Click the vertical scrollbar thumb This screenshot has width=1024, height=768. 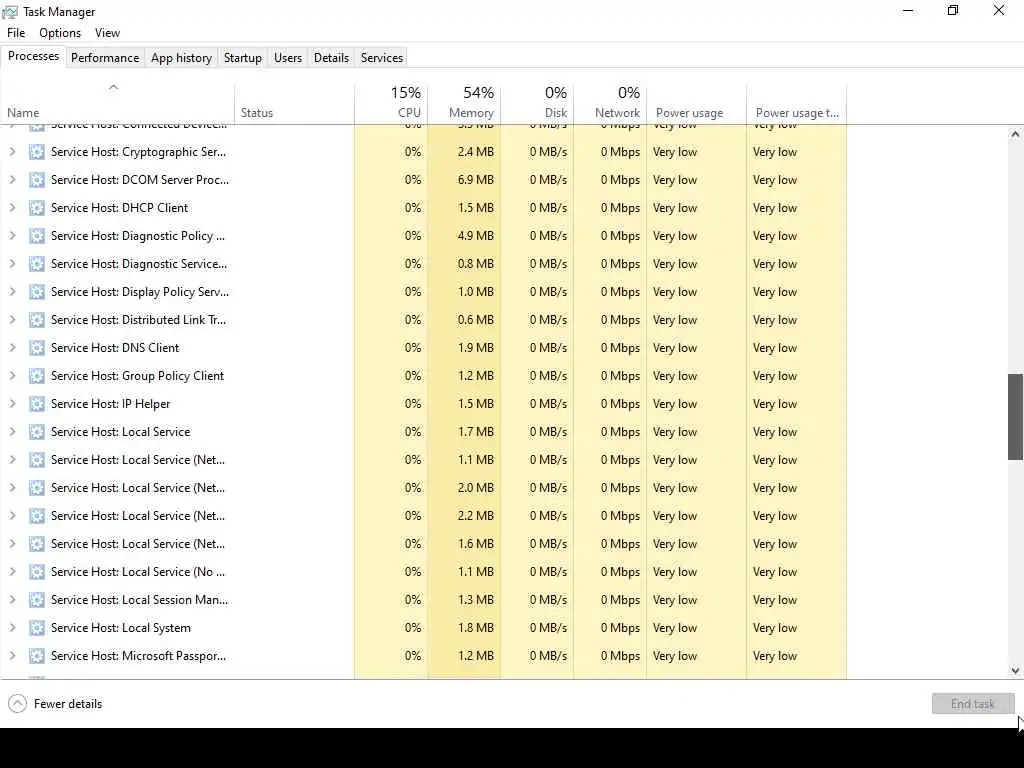pos(1015,417)
